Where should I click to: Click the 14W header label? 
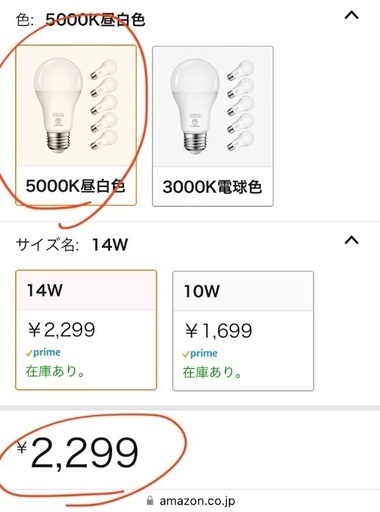[x=45, y=290]
